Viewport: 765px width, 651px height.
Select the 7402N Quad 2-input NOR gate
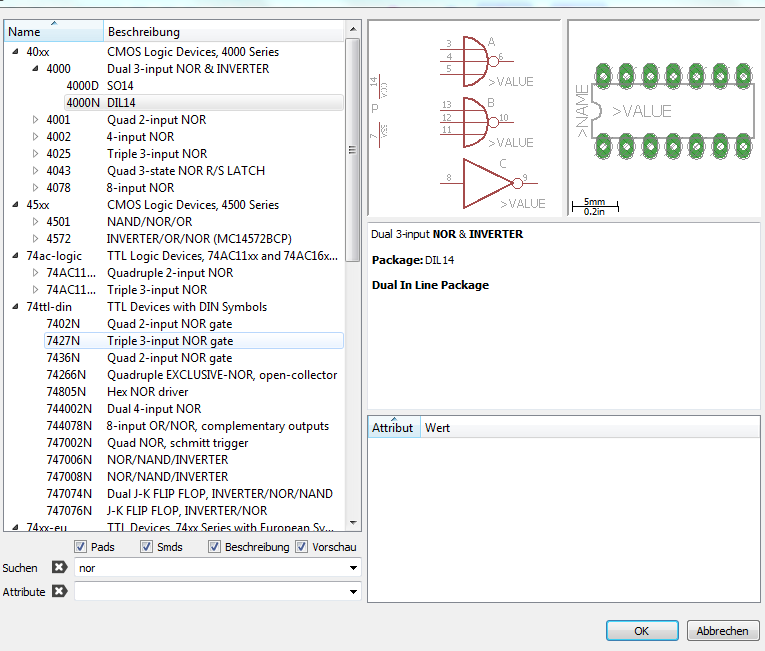point(194,324)
